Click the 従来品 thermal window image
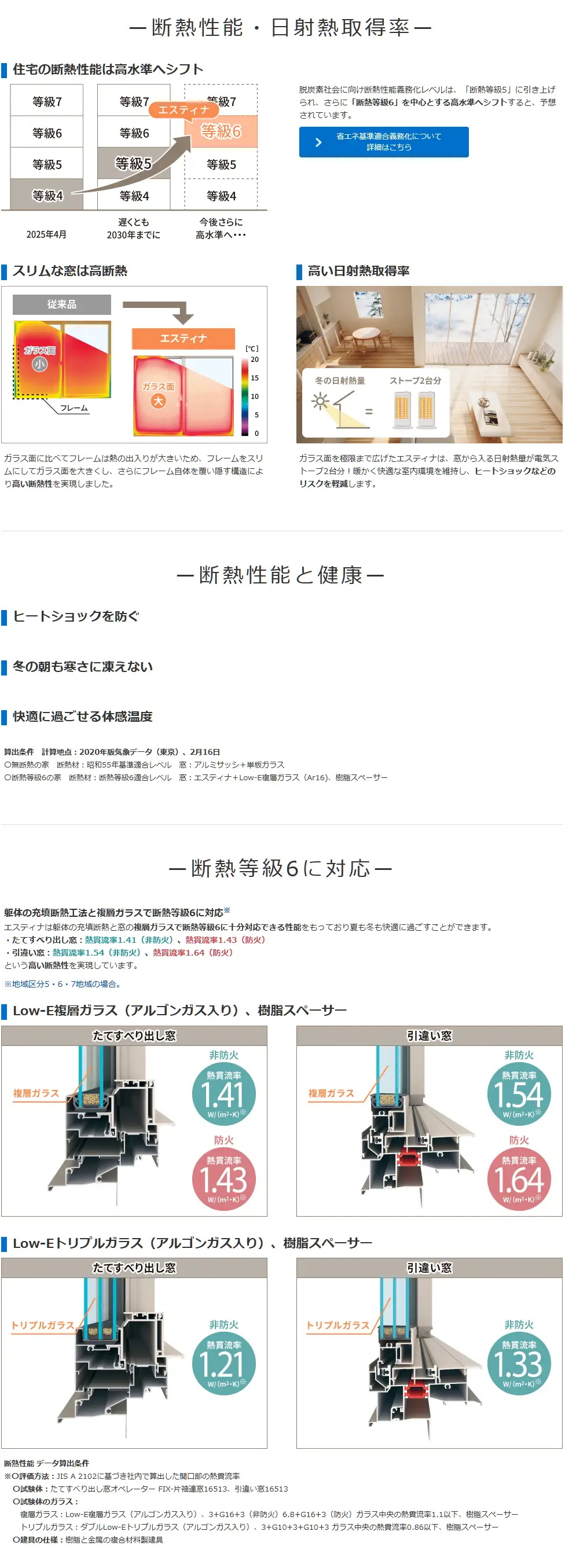Viewport: 565px width, 1568px height. point(62,359)
